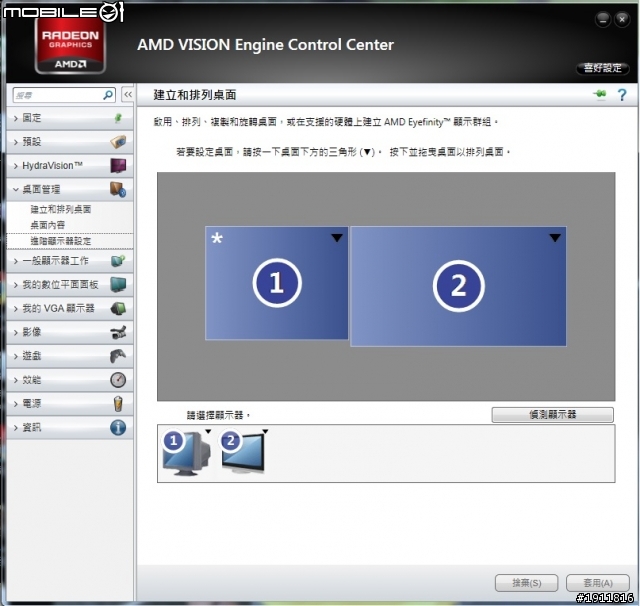
Task: Click the pin icon beside 固定
Action: 118,118
